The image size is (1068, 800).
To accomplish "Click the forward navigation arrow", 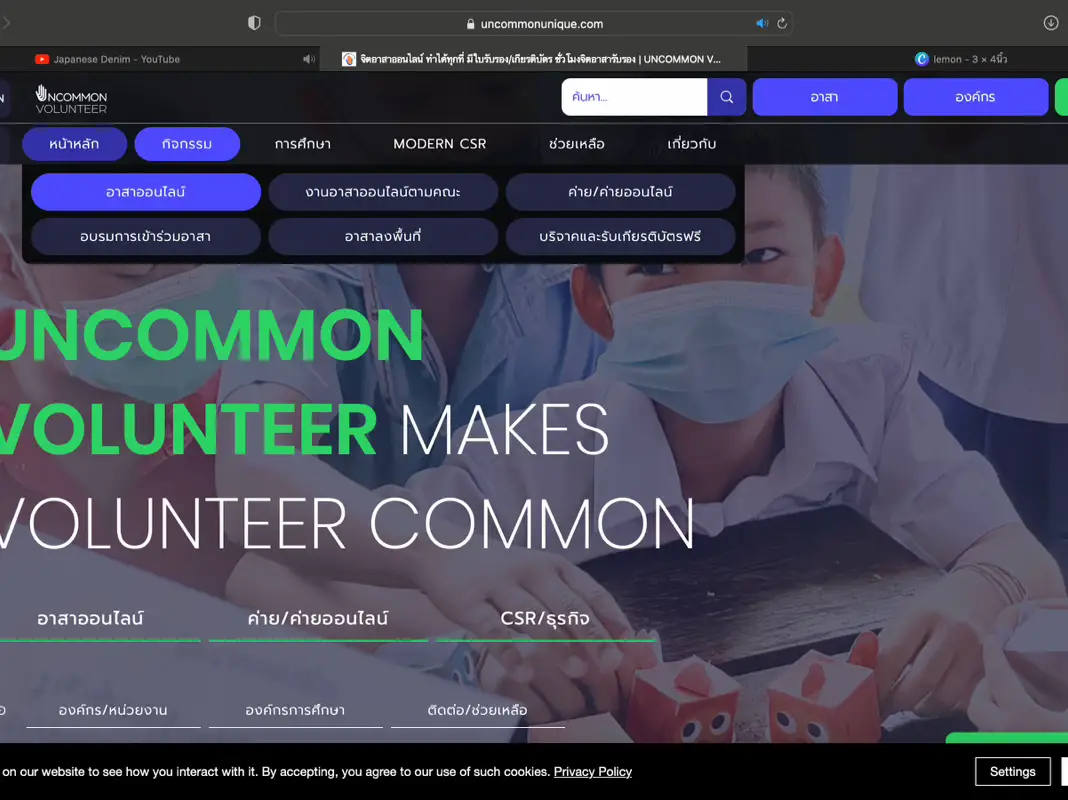I will click(7, 23).
